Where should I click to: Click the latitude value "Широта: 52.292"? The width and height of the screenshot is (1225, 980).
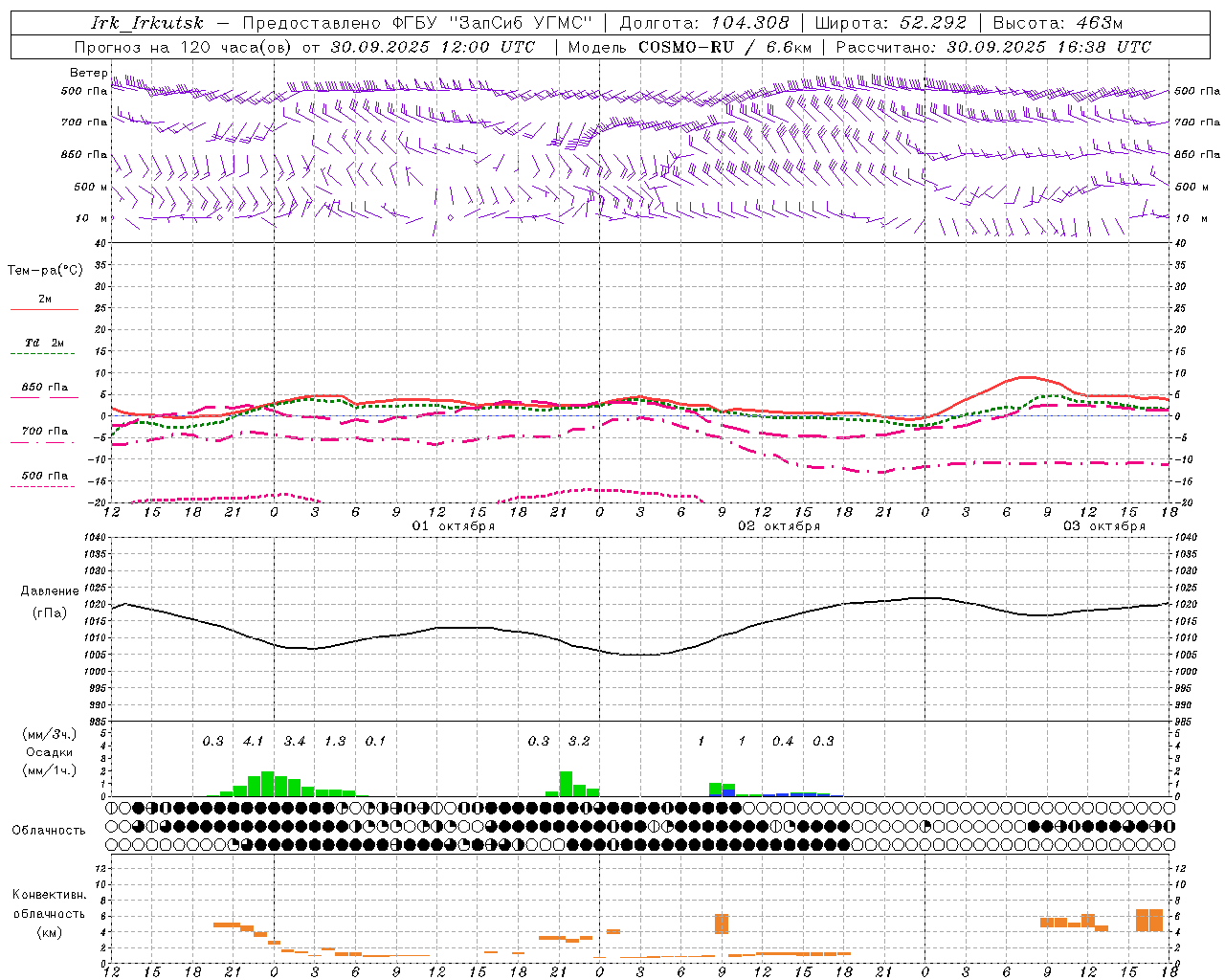pos(891,23)
